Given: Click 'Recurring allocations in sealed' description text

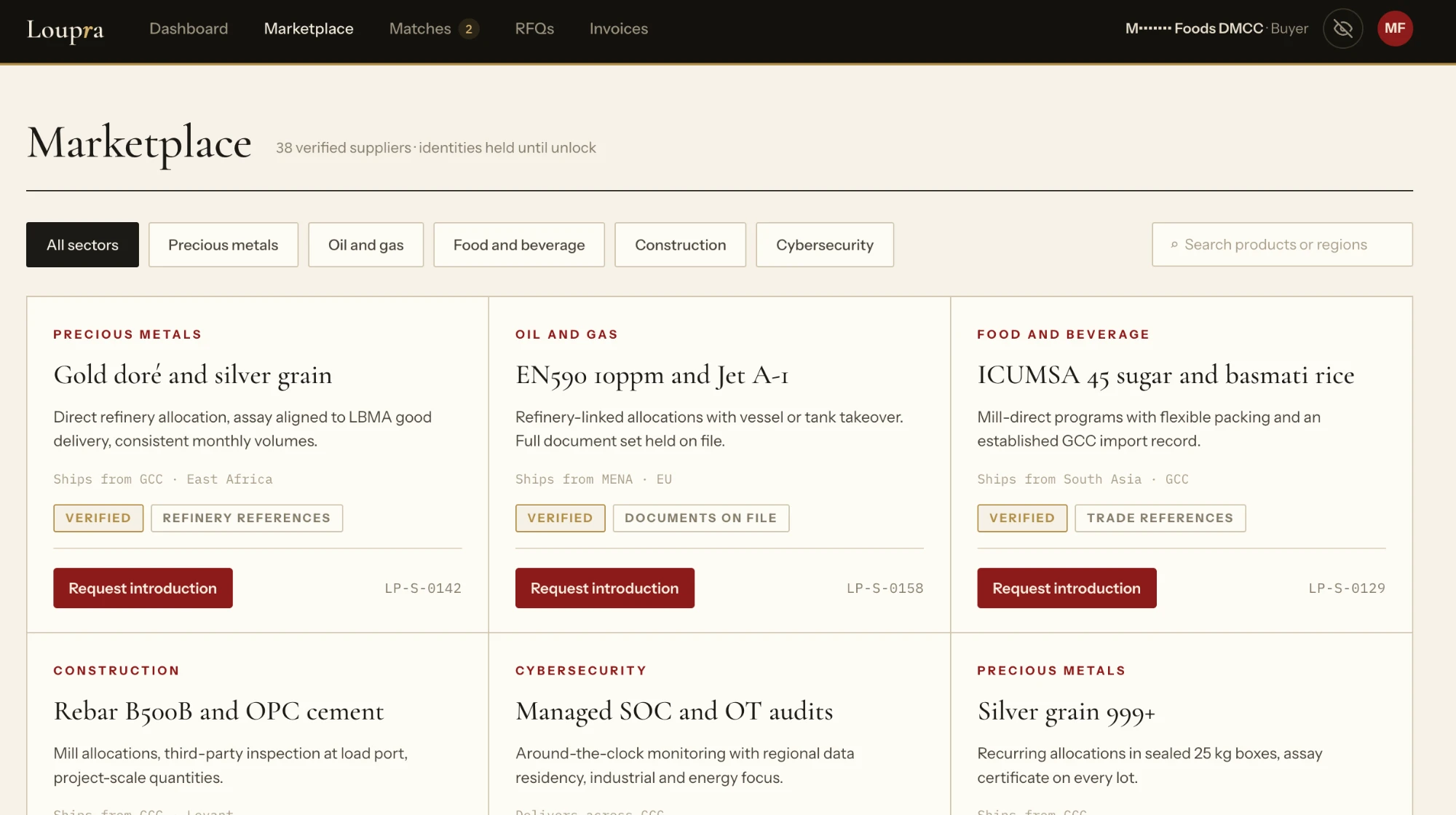Looking at the screenshot, I should coord(1150,765).
